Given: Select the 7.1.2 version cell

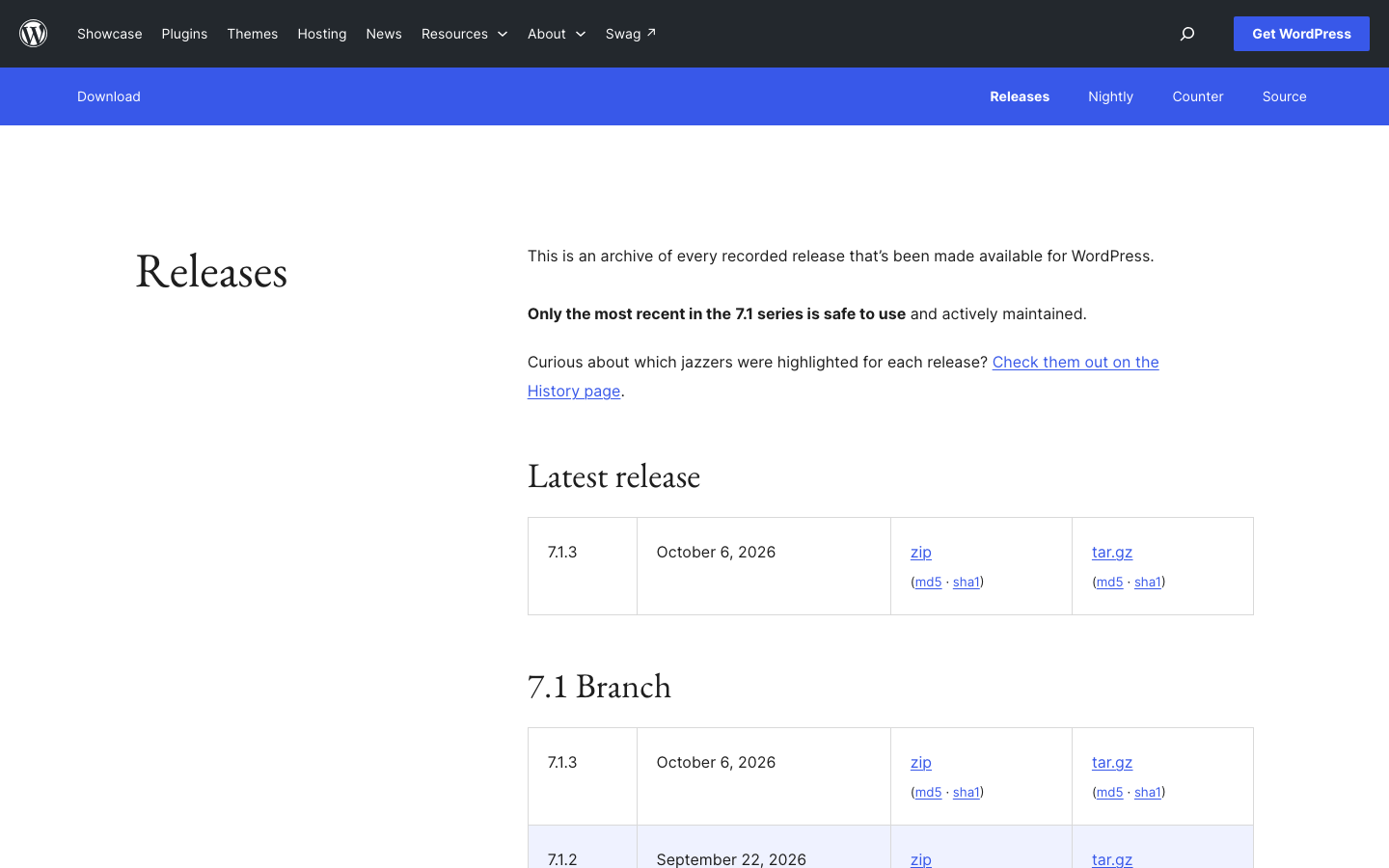Looking at the screenshot, I should point(582,847).
